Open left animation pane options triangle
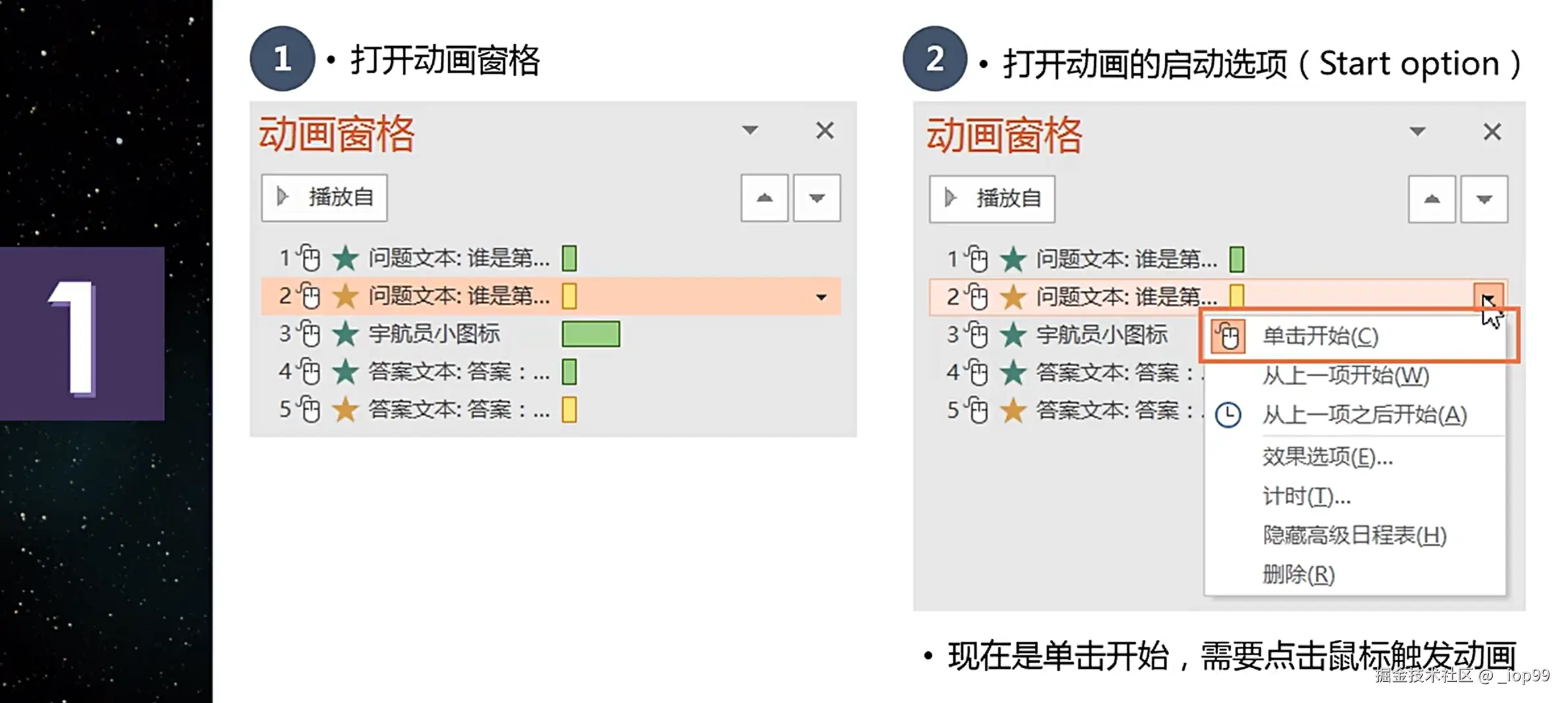Image resolution: width=1568 pixels, height=703 pixels. point(750,130)
